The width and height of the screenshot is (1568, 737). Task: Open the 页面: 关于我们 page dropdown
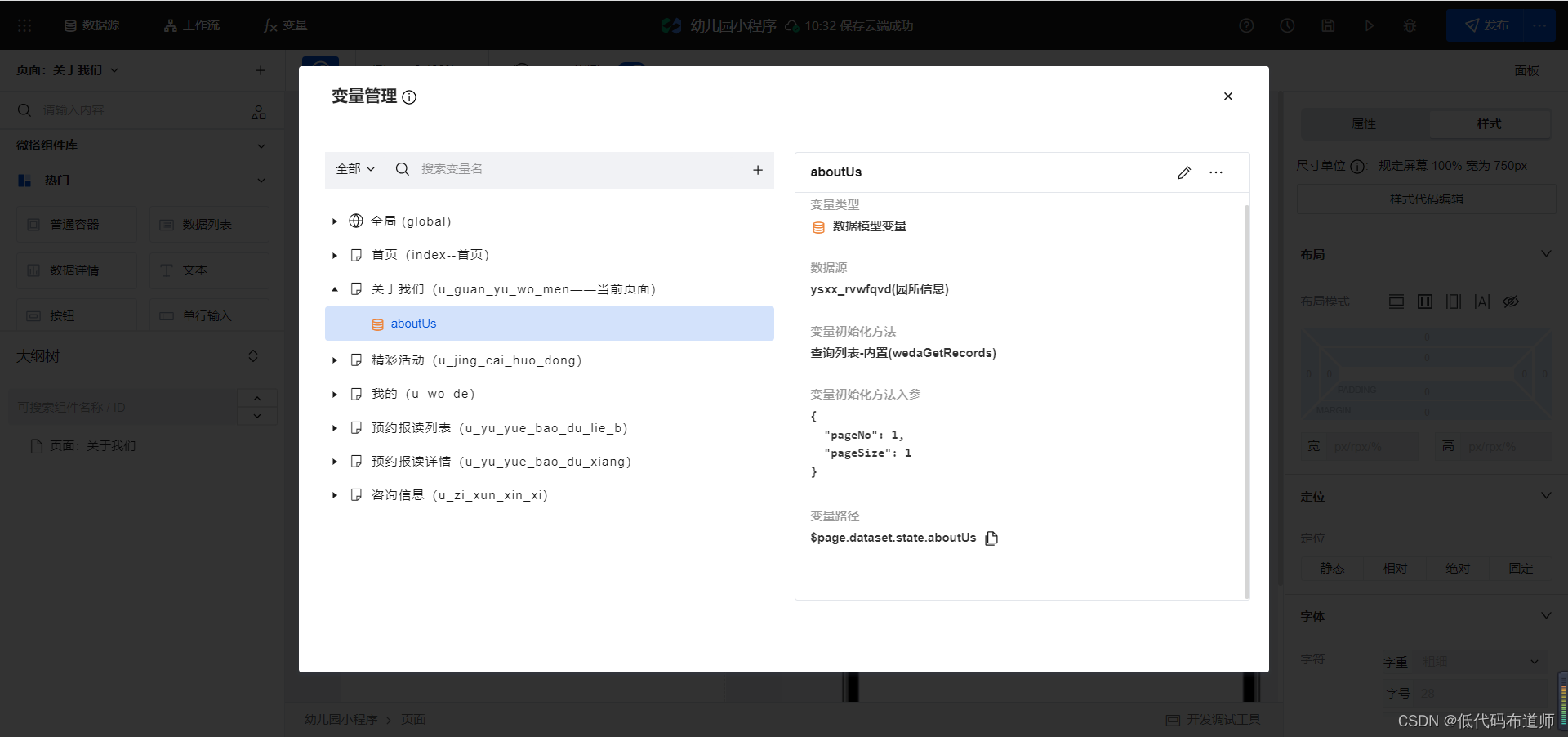pyautogui.click(x=68, y=70)
